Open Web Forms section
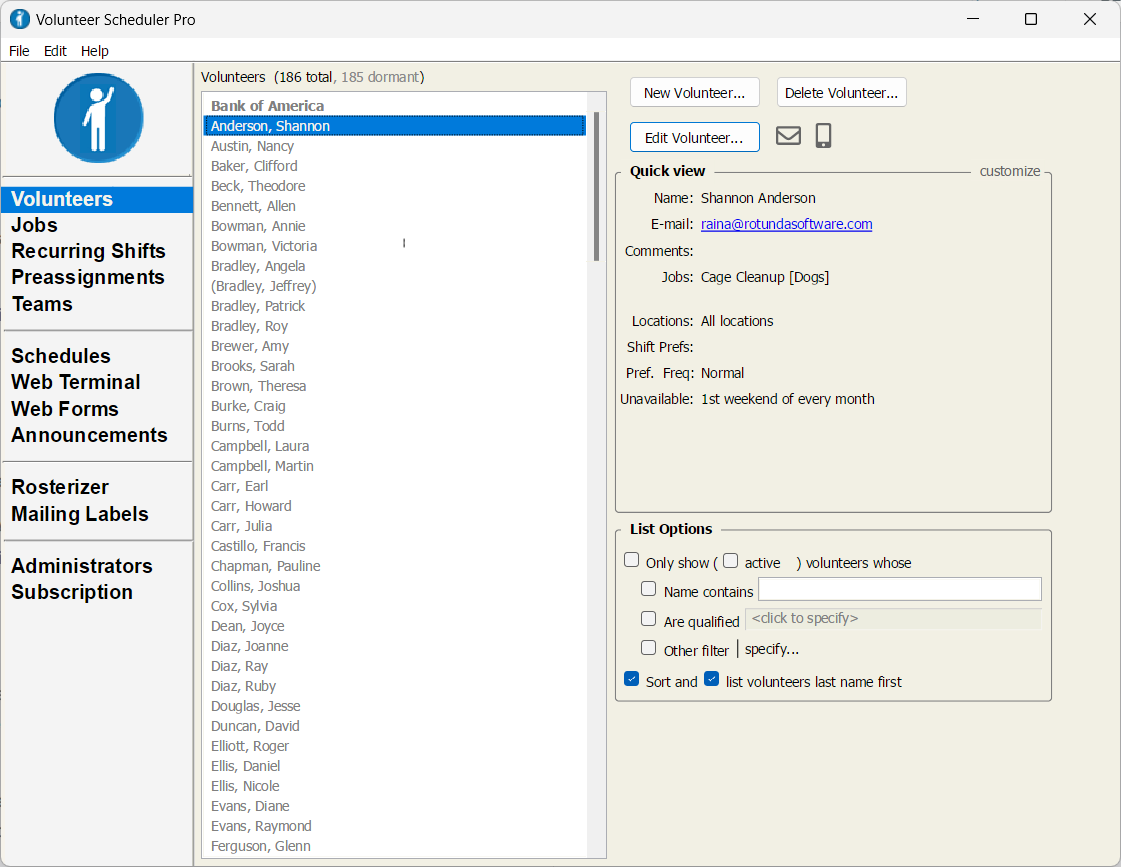1121x867 pixels. click(x=65, y=409)
